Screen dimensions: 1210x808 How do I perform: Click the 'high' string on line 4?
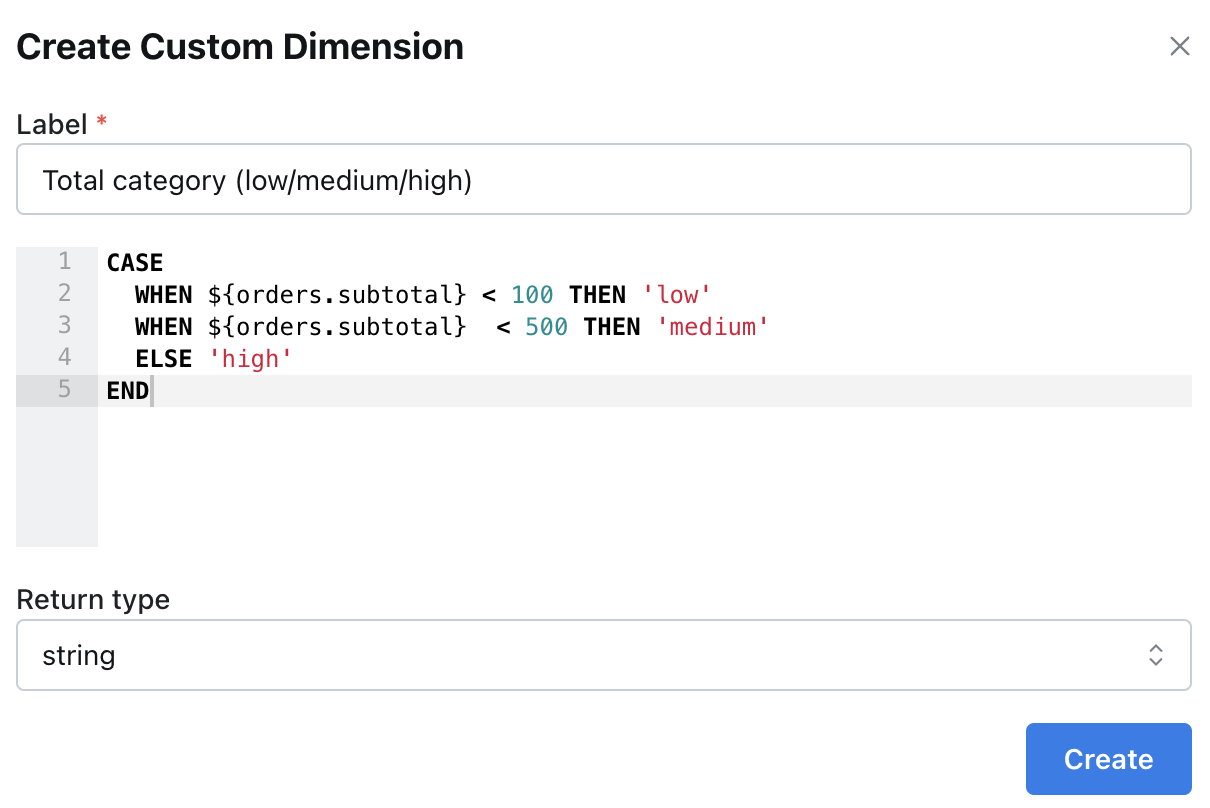249,359
